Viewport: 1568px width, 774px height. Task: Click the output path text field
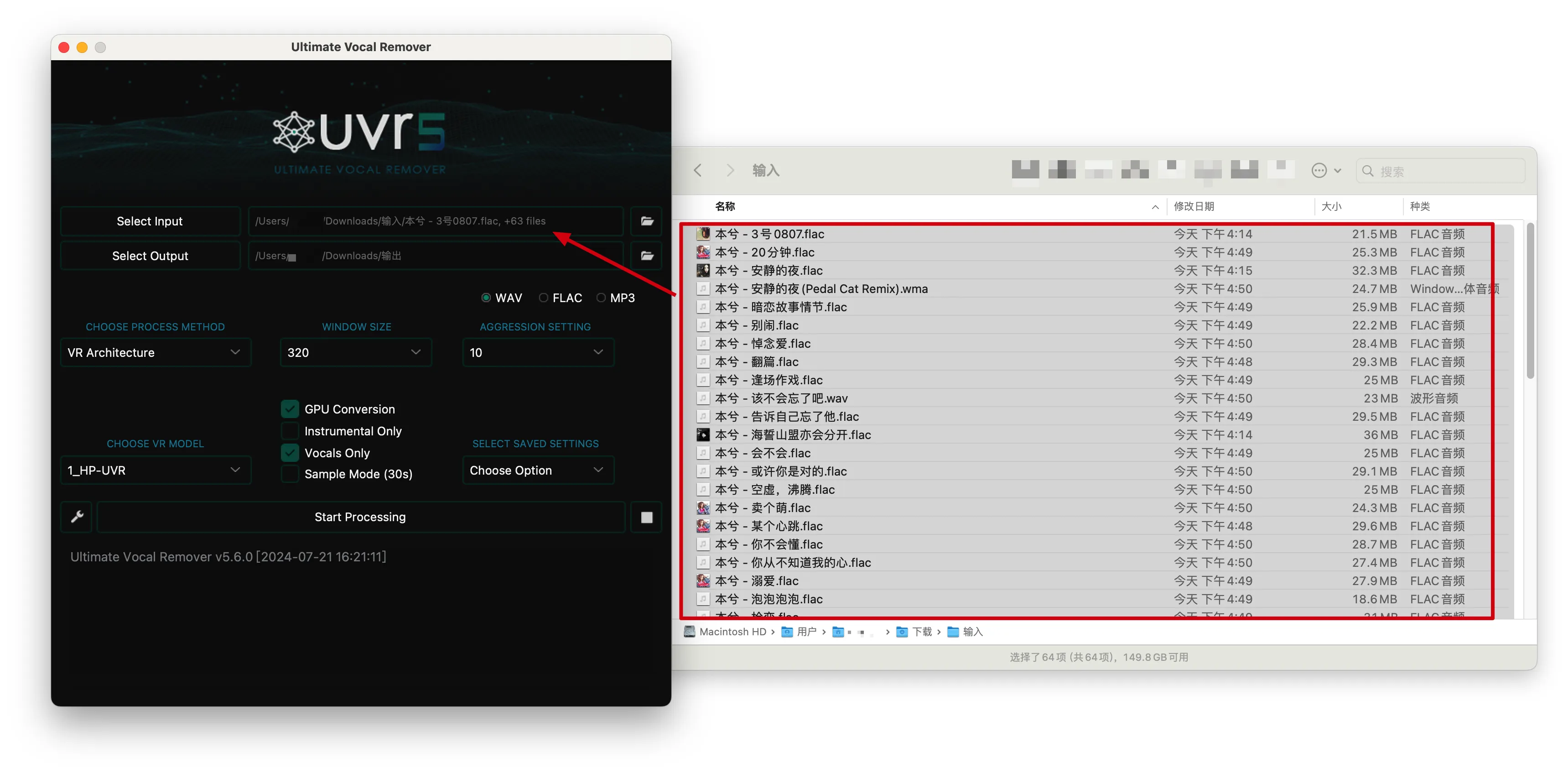click(x=436, y=256)
